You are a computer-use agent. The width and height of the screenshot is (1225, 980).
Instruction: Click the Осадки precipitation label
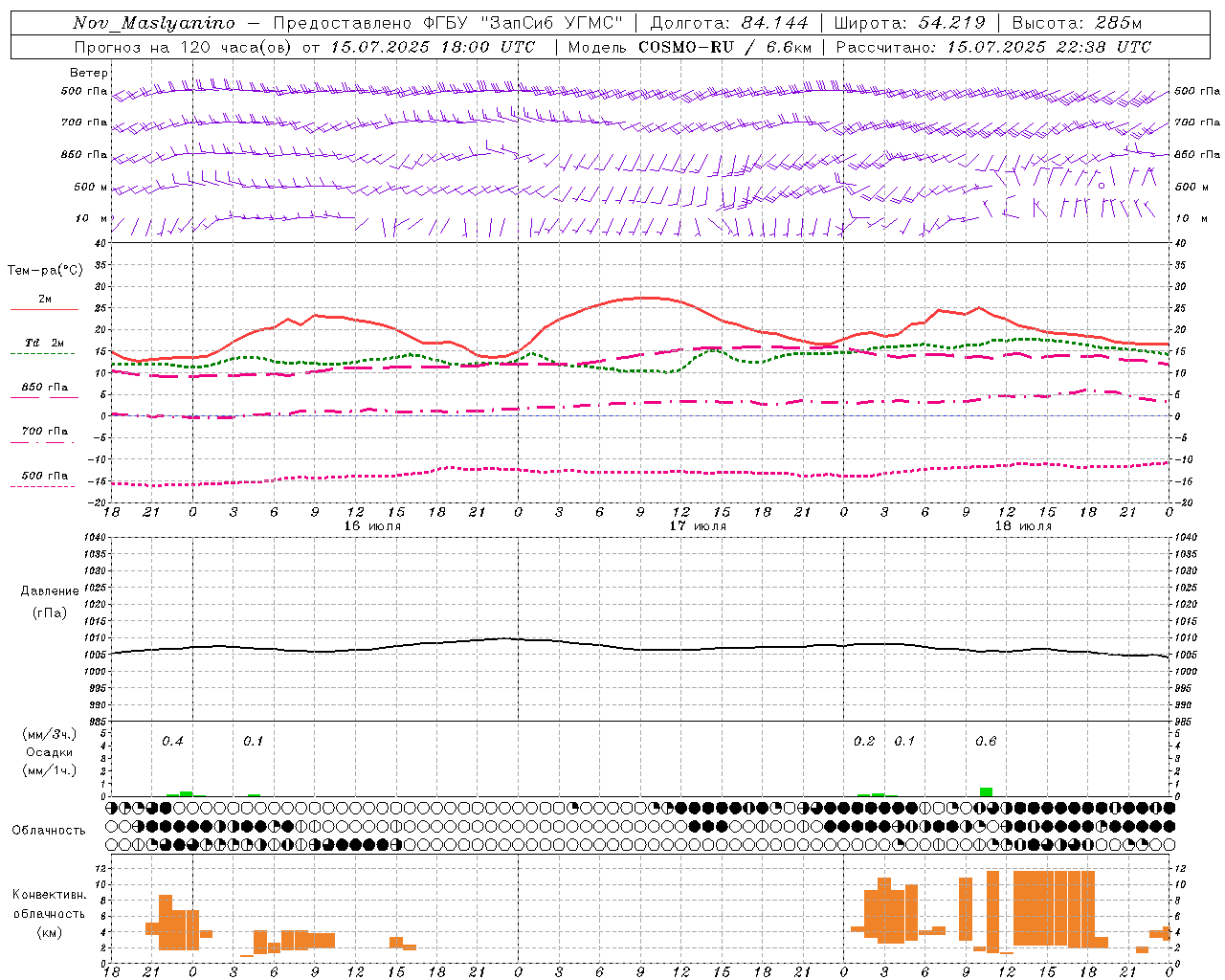(49, 752)
